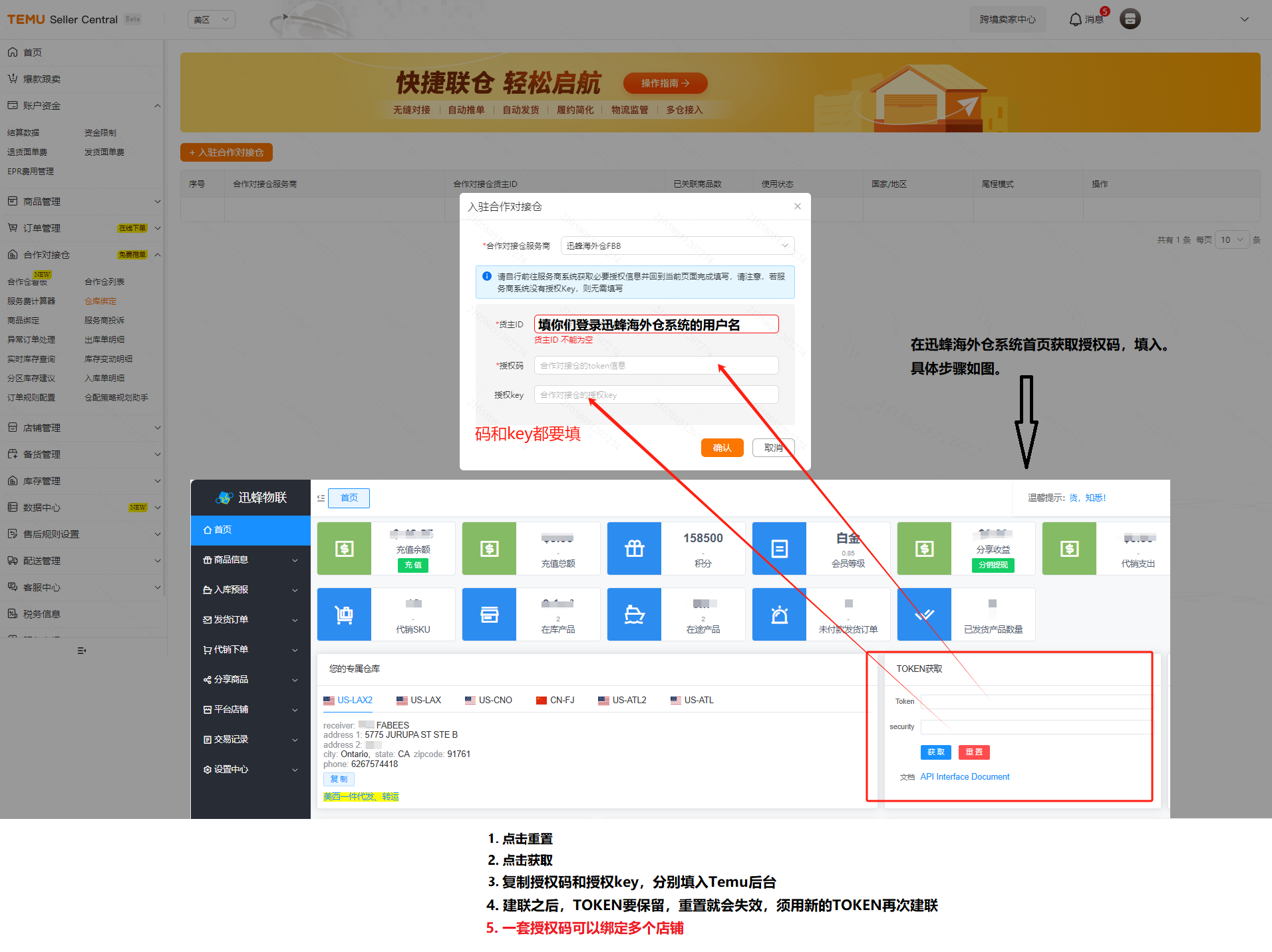Expand 商品信息 in 迅蜂物联 sidebar

(251, 559)
